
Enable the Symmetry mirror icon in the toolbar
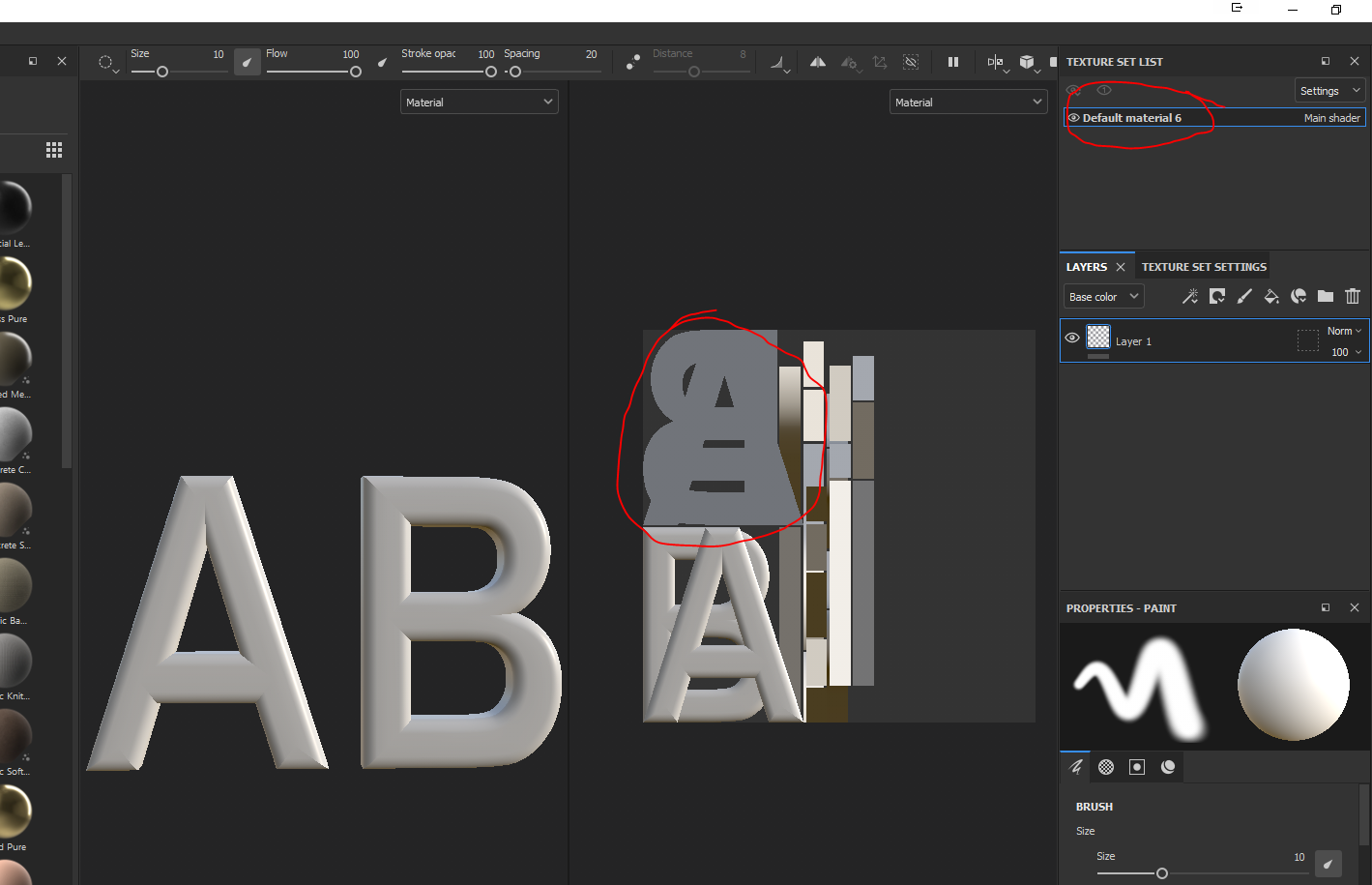tap(817, 61)
